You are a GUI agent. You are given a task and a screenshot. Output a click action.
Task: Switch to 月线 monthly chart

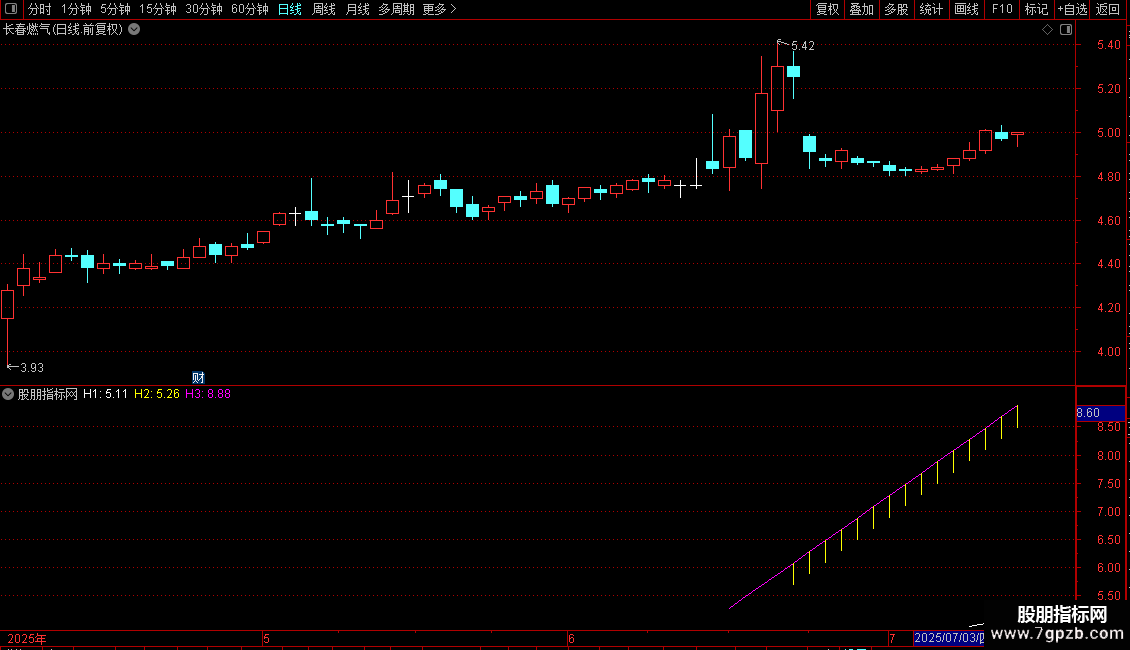[357, 9]
